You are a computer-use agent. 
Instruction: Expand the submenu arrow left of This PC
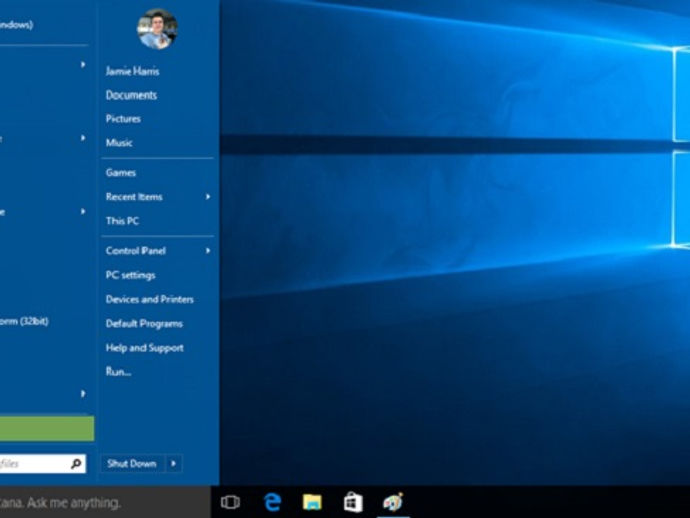tap(83, 212)
